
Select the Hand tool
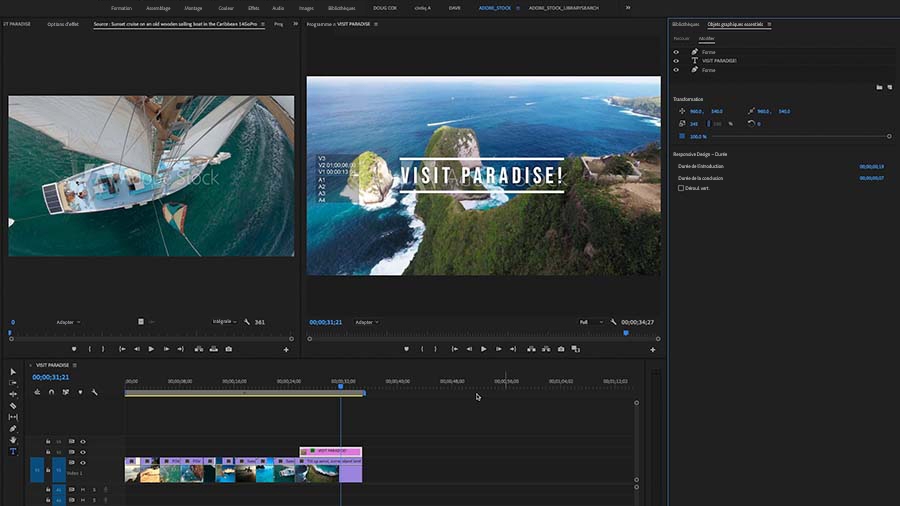point(13,440)
